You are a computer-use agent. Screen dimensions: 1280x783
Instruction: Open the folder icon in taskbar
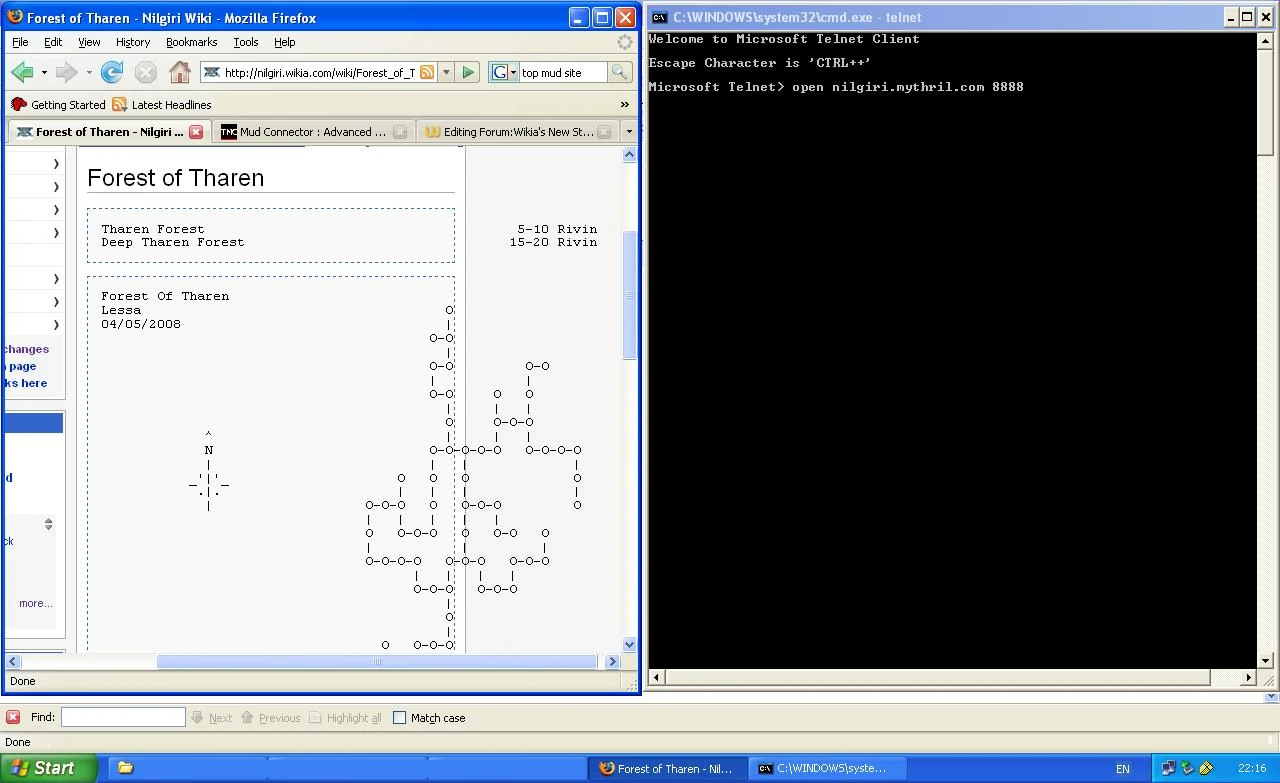point(125,768)
